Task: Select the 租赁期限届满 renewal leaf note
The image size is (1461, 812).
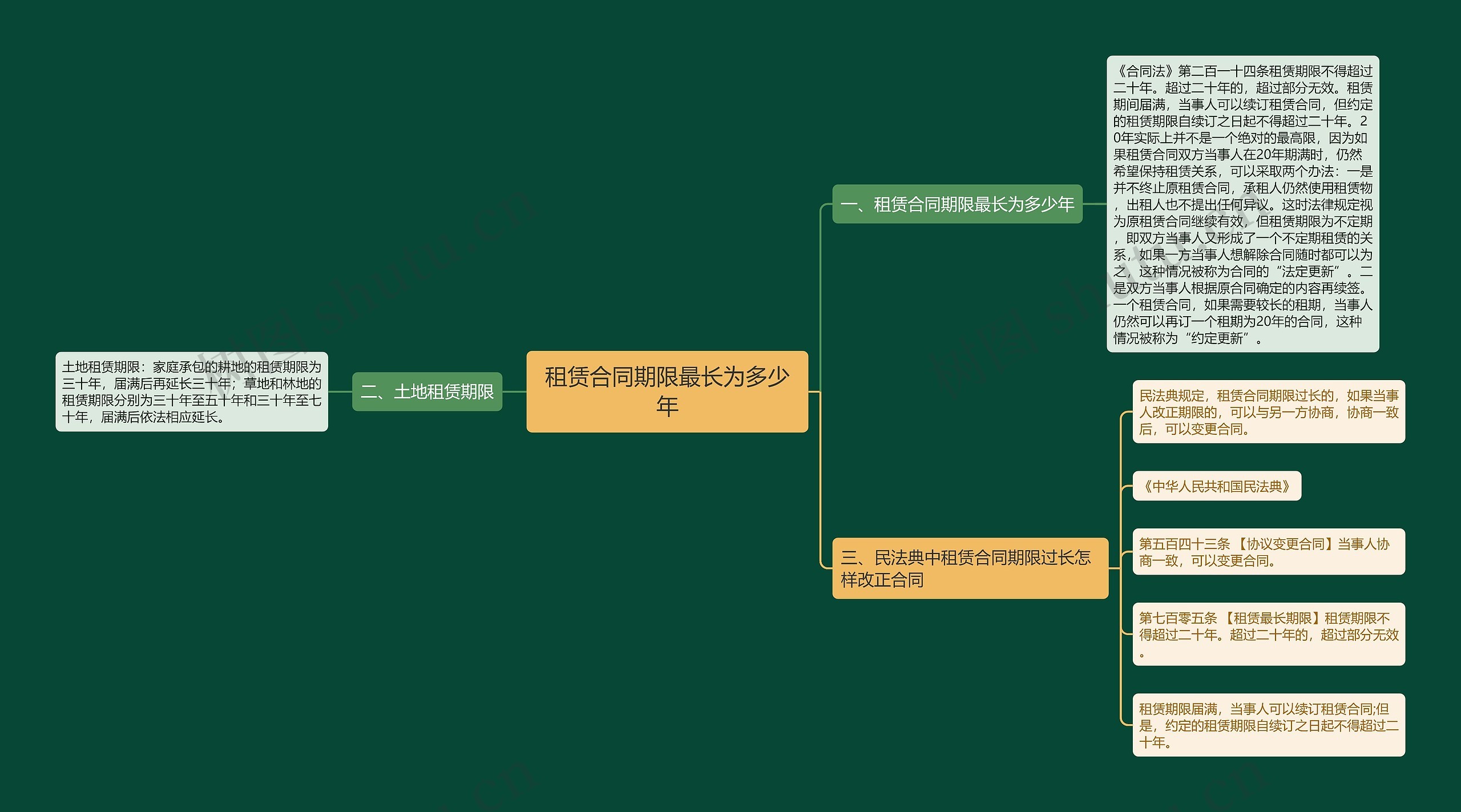Action: [x=1268, y=725]
